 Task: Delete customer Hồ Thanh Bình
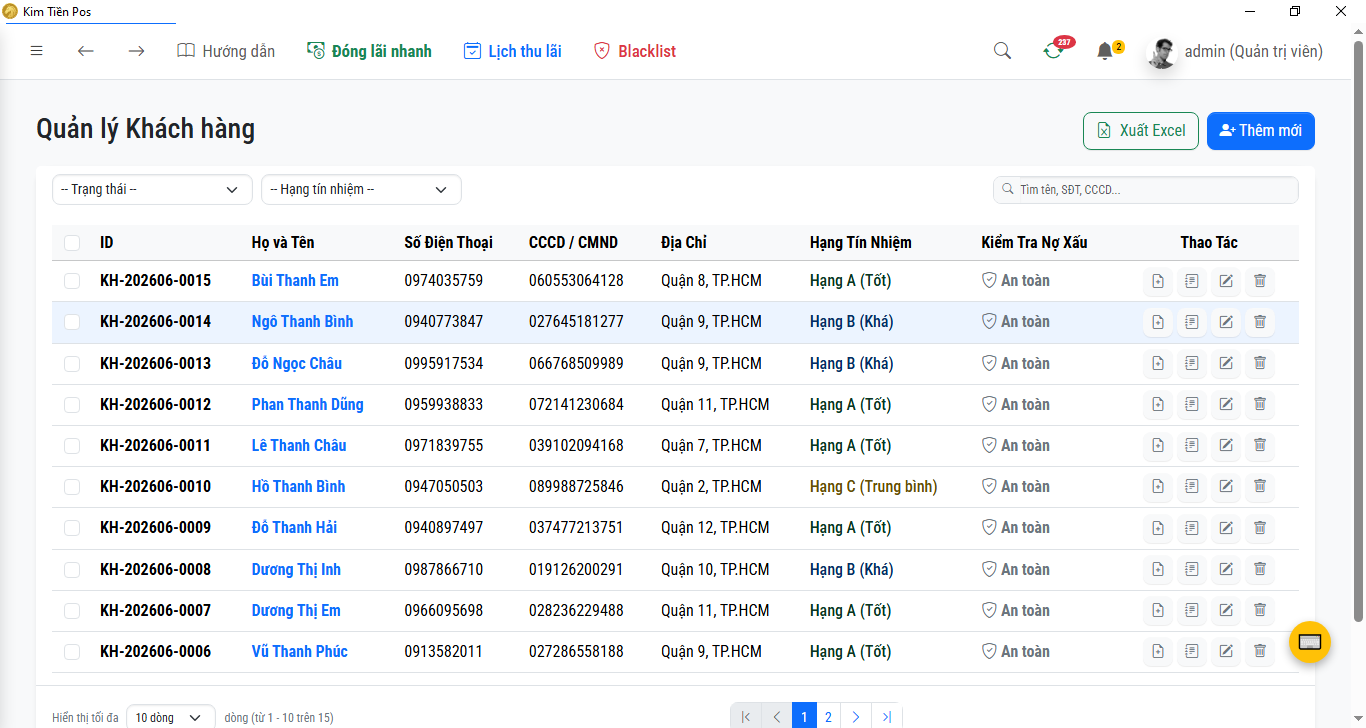click(1260, 486)
